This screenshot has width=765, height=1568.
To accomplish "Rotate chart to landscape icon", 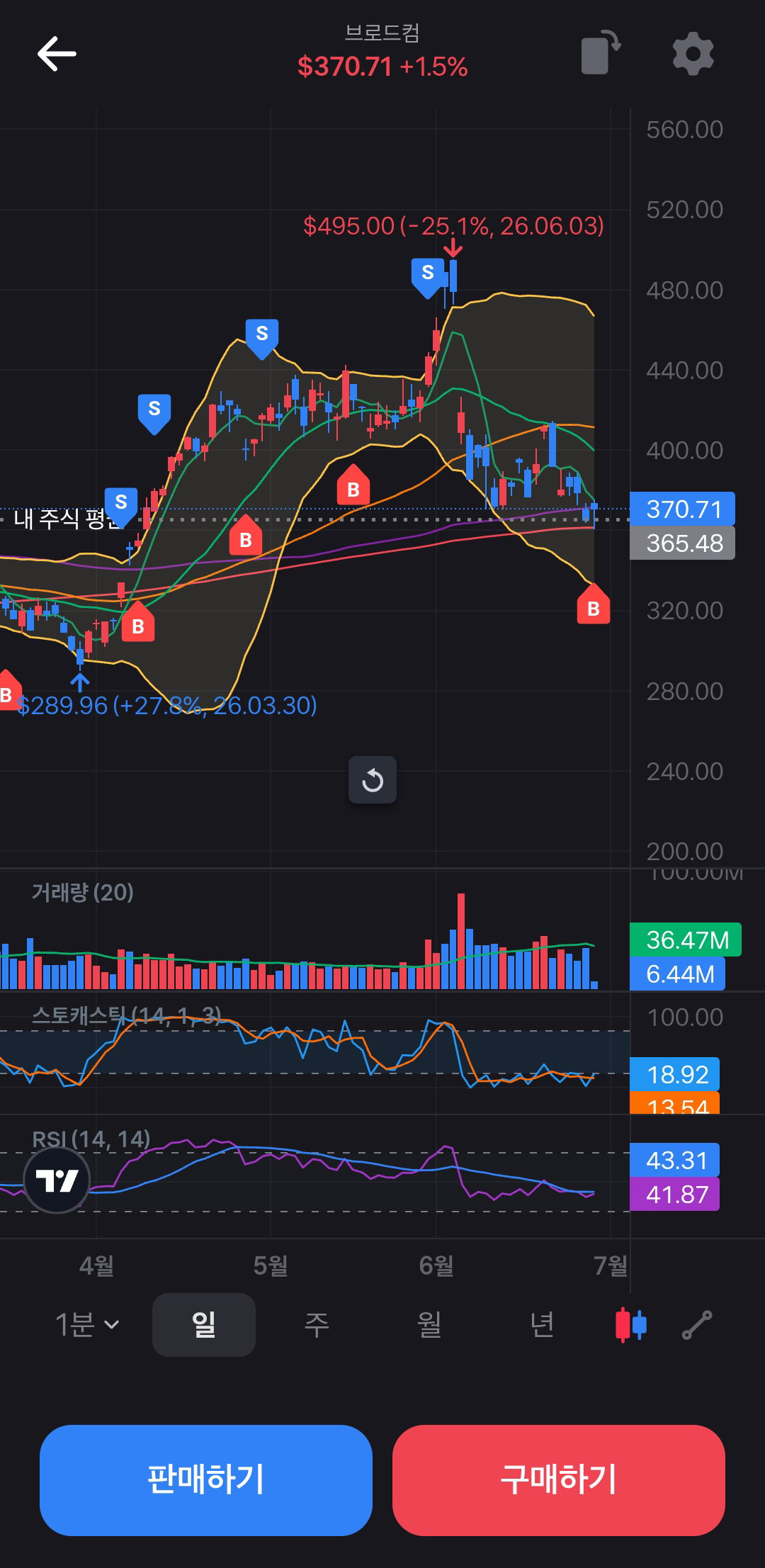I will coord(601,52).
